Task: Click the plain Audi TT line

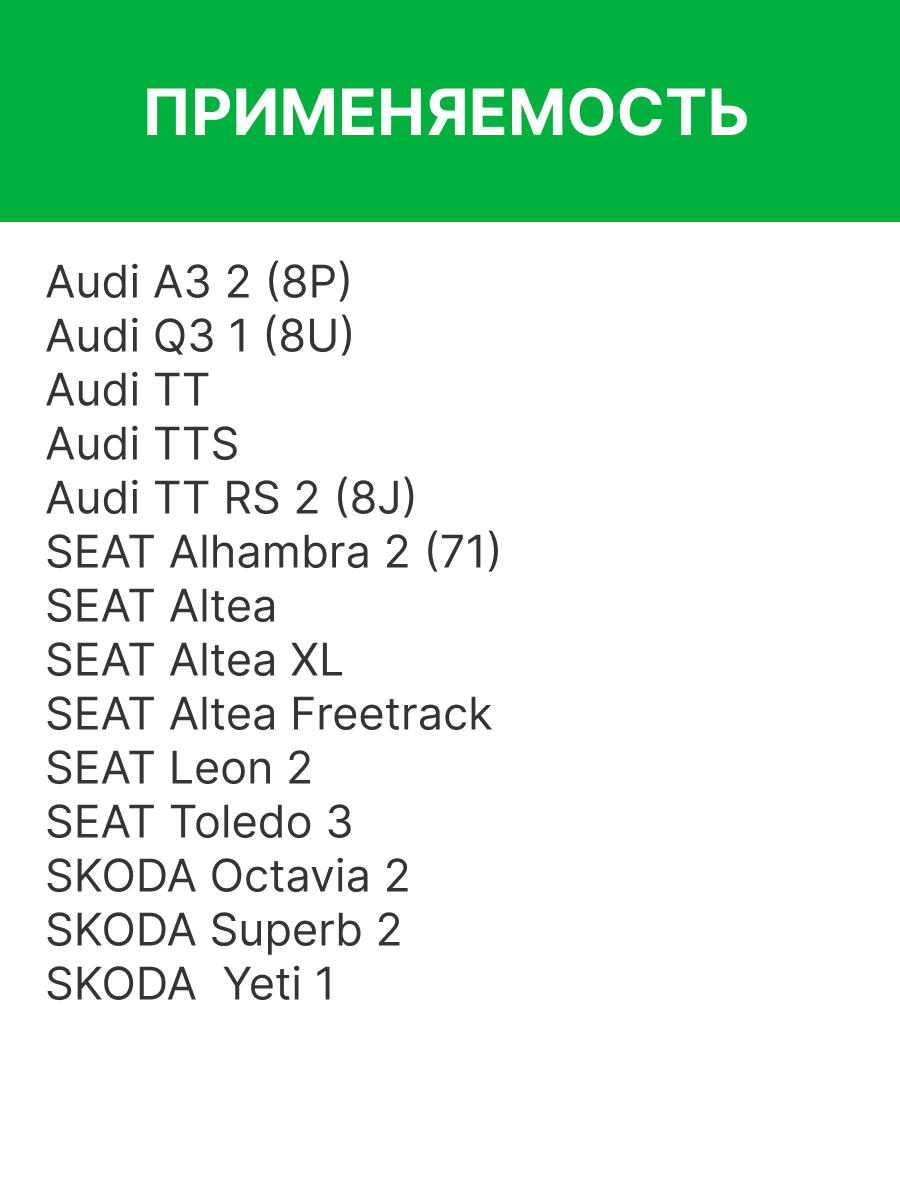Action: (x=127, y=391)
